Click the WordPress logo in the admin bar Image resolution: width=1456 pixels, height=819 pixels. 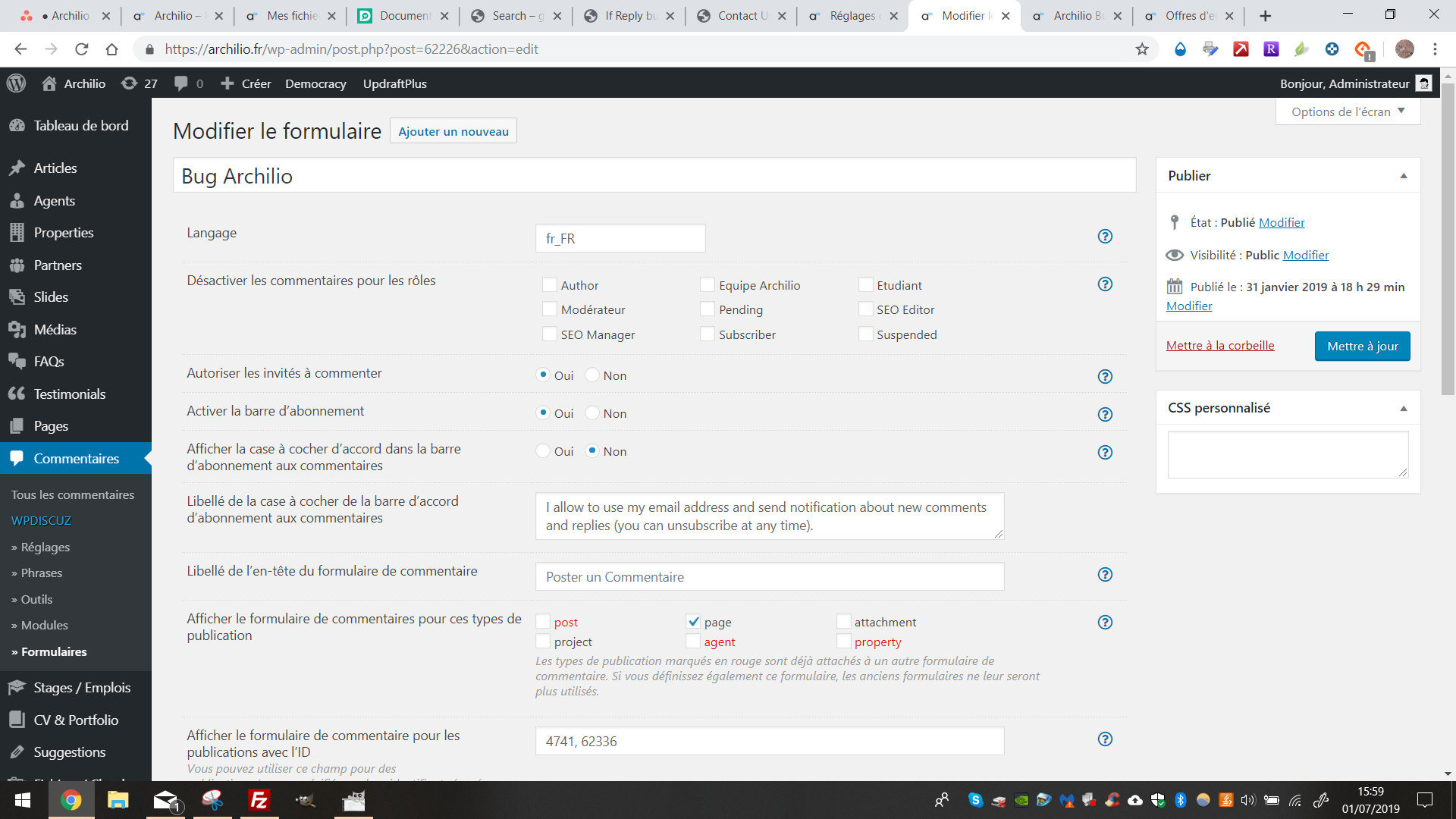16,83
